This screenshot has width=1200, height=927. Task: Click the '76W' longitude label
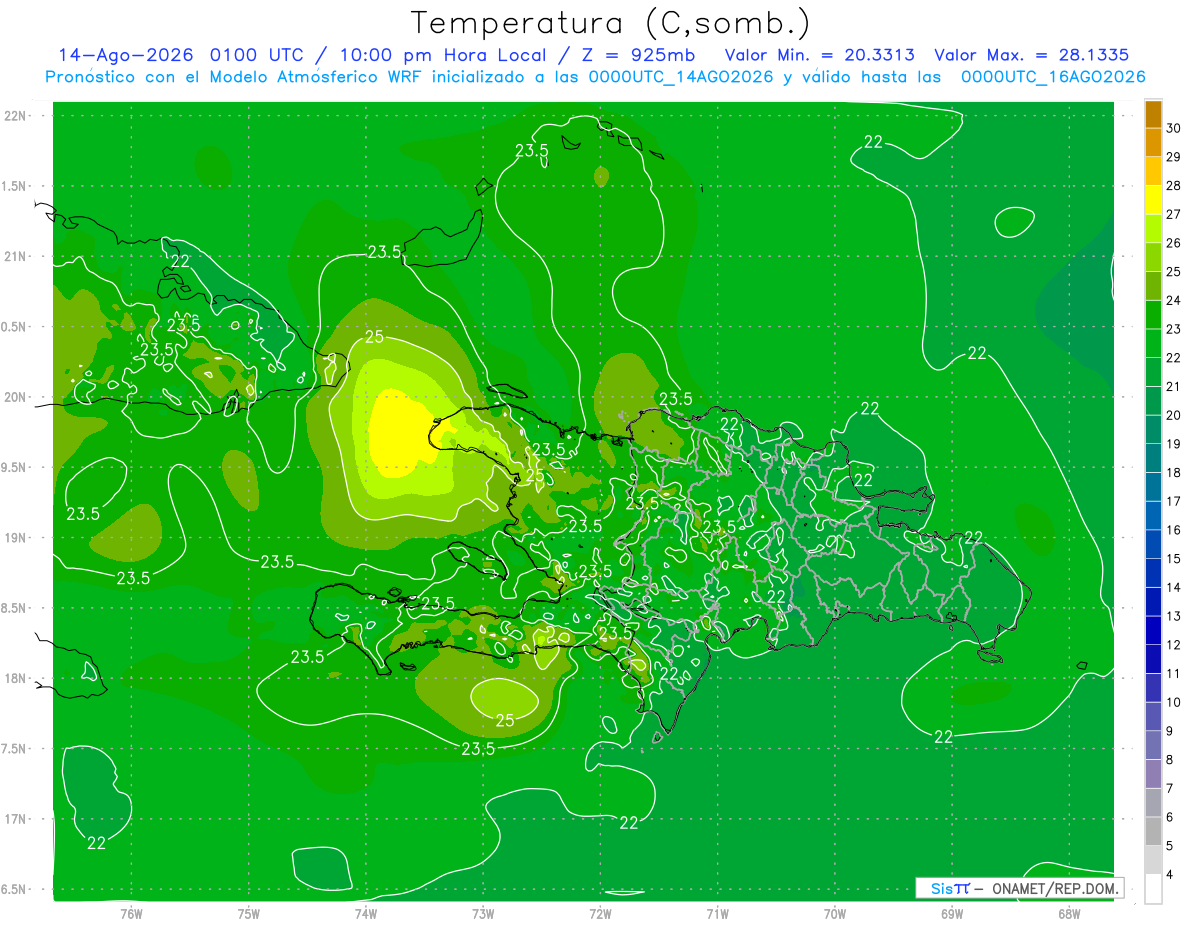point(131,913)
